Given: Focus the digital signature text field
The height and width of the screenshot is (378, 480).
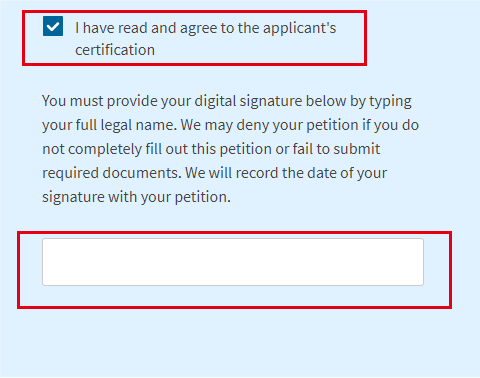Looking at the screenshot, I should (233, 262).
